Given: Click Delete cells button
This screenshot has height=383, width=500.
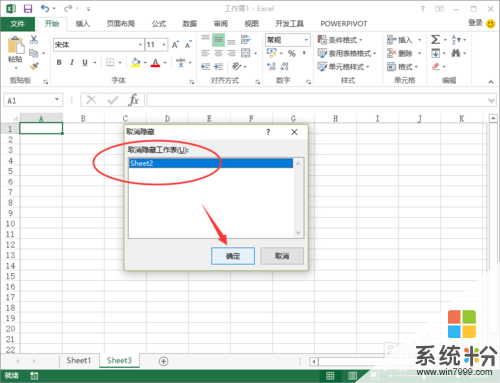Looking at the screenshot, I should [x=400, y=53].
